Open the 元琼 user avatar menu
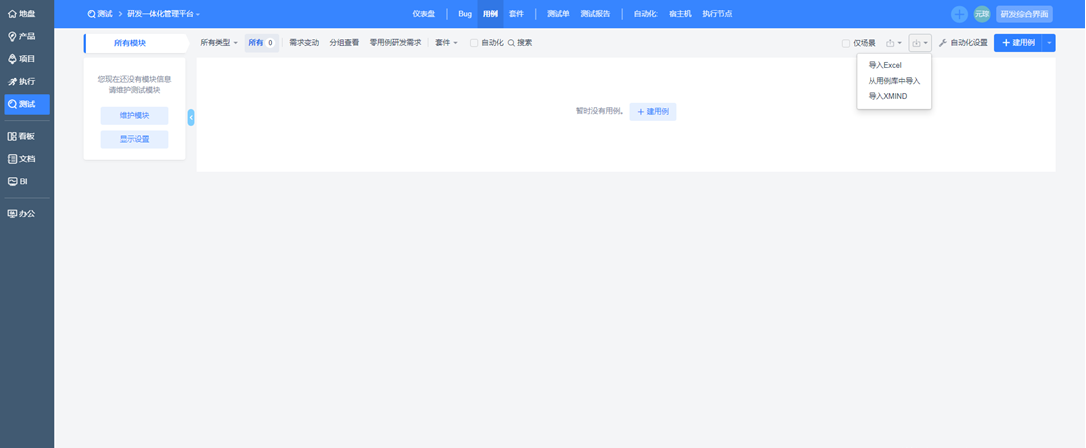1086x448 pixels. coord(981,14)
